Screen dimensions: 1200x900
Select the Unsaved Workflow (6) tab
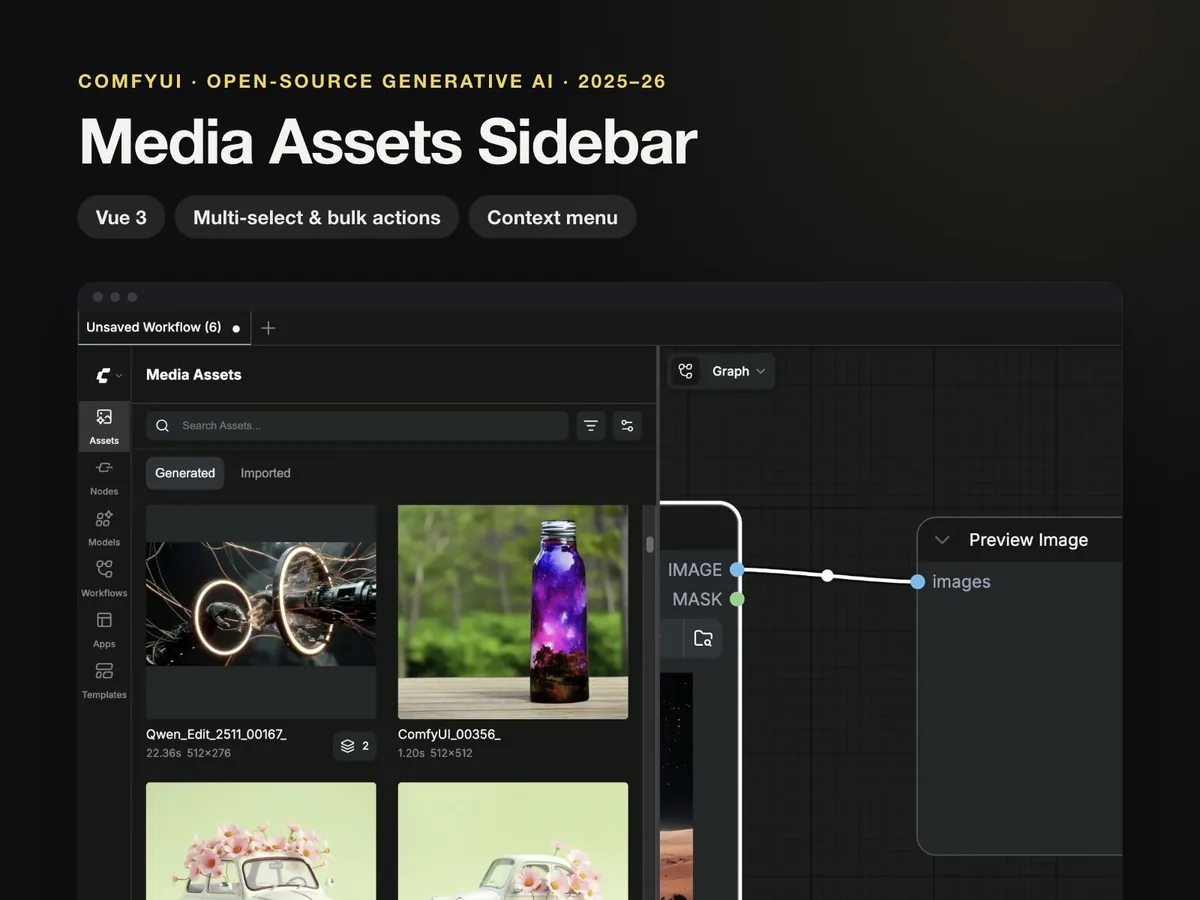click(163, 328)
